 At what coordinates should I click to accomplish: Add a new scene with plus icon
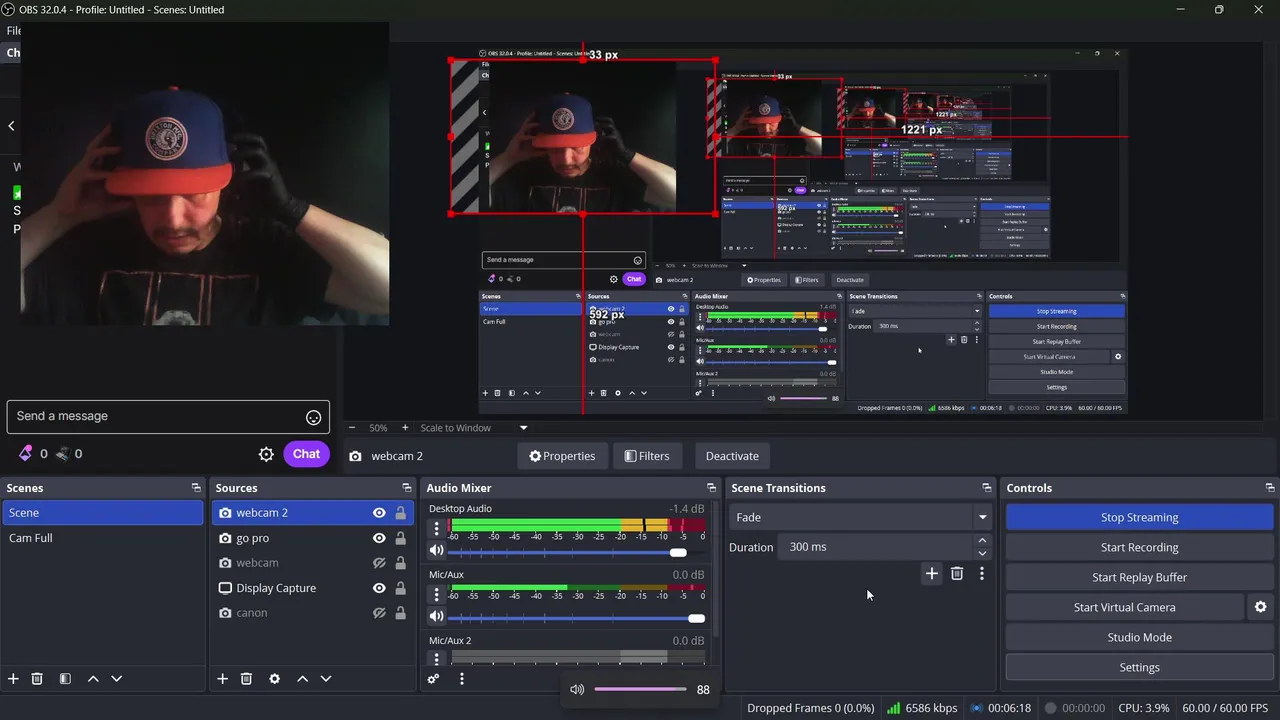pyautogui.click(x=13, y=679)
